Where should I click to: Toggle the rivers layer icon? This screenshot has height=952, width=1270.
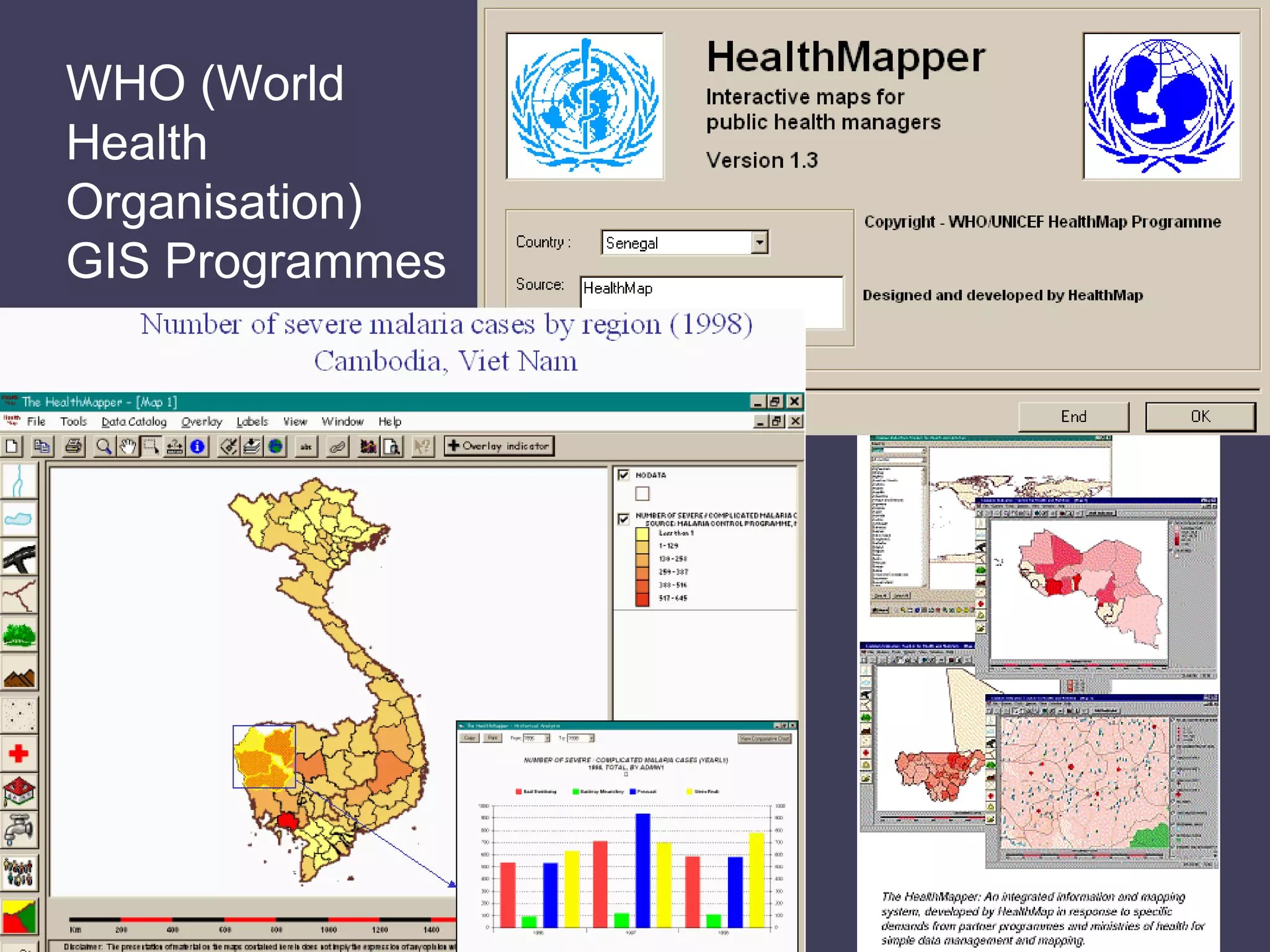tap(19, 481)
